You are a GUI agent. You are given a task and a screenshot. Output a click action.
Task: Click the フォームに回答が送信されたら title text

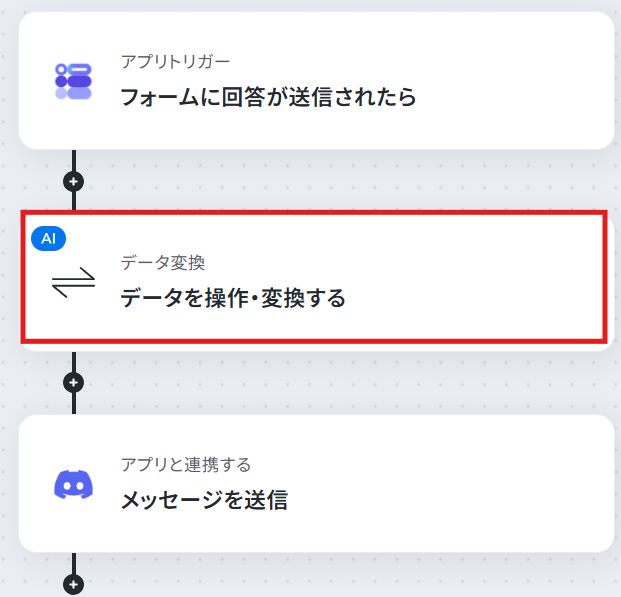pos(268,97)
